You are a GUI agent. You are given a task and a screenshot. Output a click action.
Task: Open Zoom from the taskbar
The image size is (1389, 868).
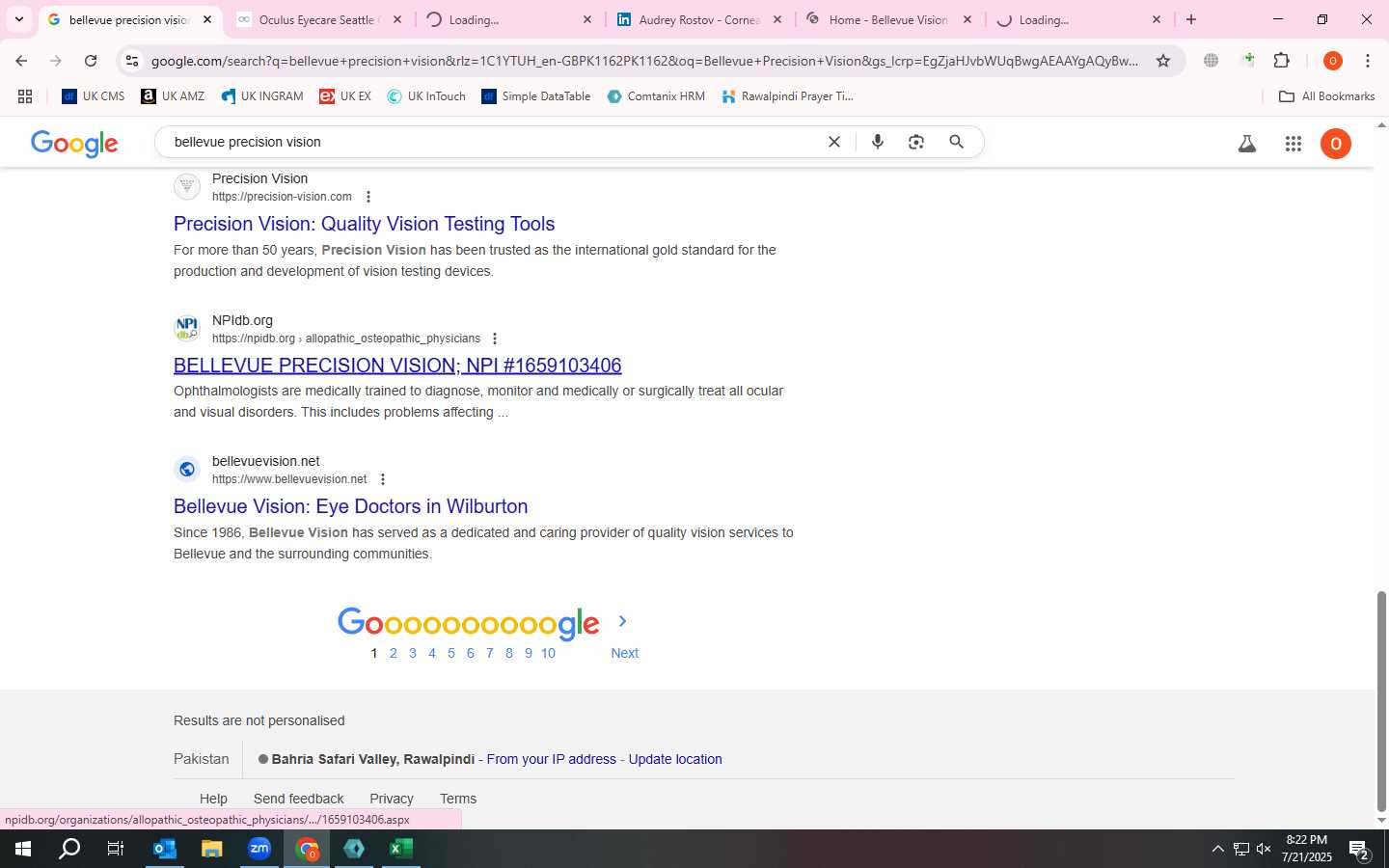(259, 849)
